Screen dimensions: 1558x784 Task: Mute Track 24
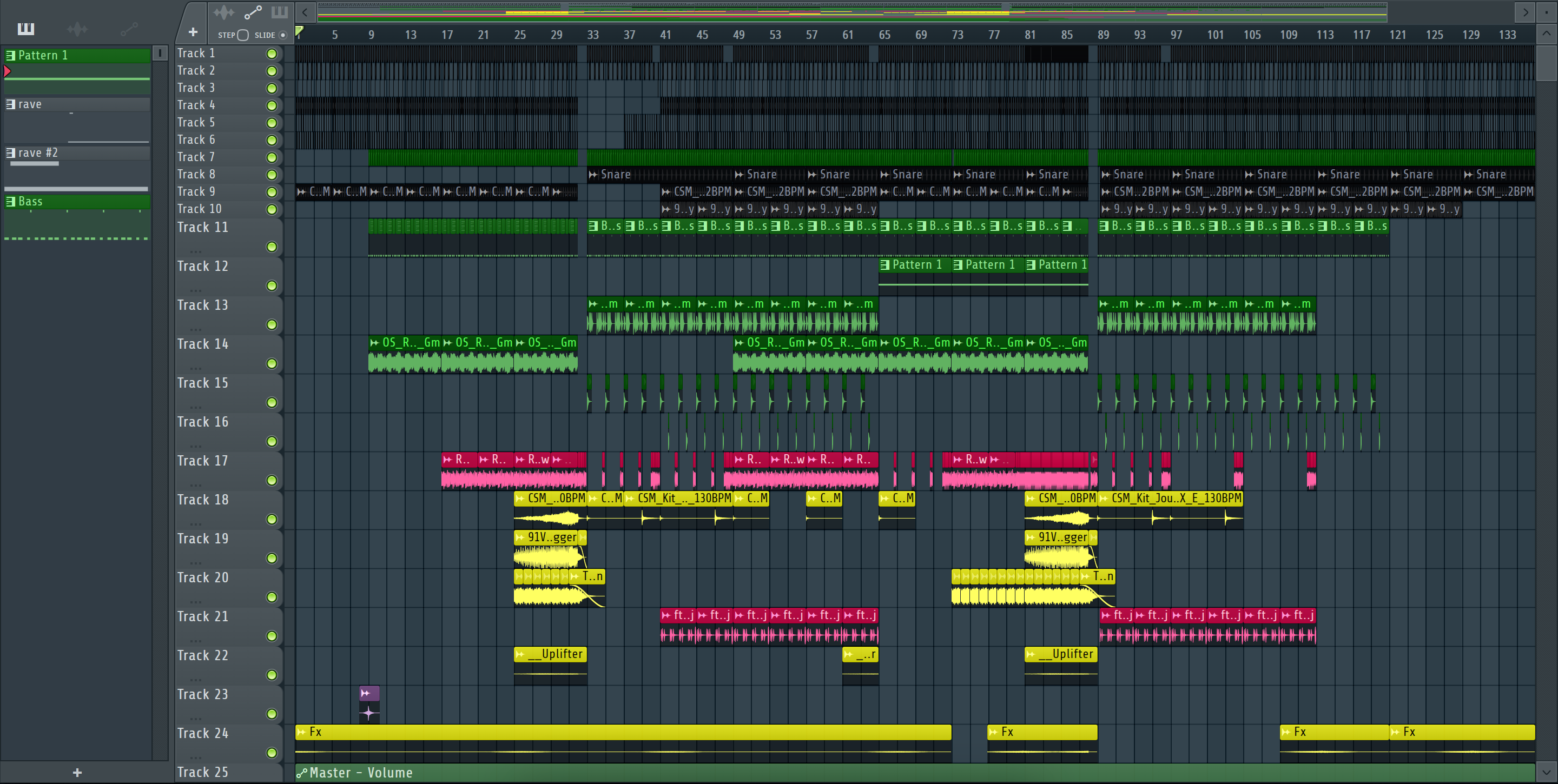[272, 753]
